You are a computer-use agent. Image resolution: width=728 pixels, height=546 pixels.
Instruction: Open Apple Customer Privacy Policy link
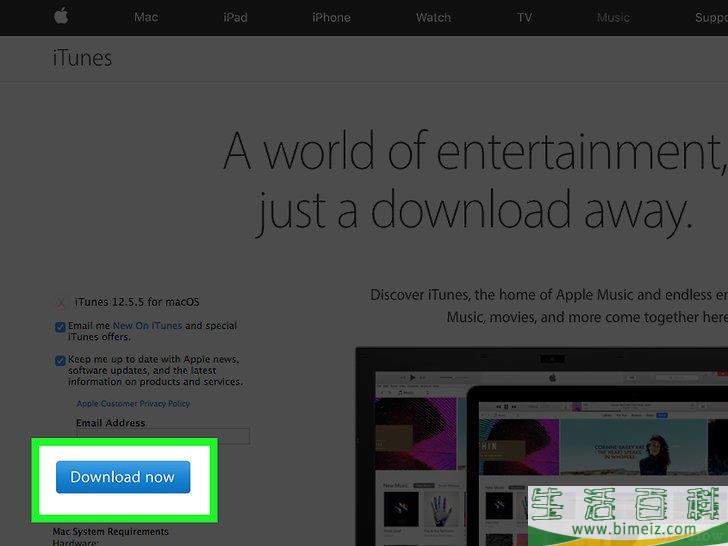tap(133, 403)
